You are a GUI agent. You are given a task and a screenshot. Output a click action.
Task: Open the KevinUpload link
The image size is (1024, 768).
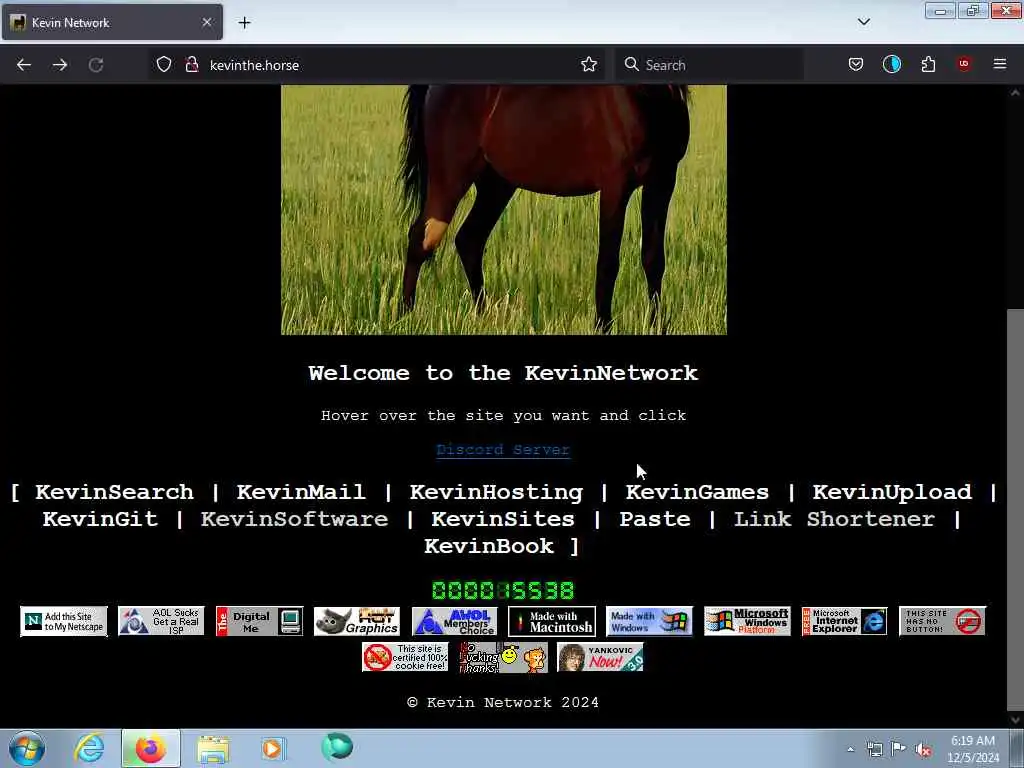891,492
